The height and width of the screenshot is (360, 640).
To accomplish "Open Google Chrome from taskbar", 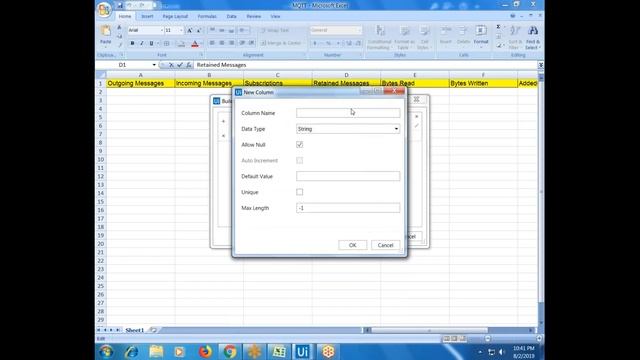I will (229, 351).
